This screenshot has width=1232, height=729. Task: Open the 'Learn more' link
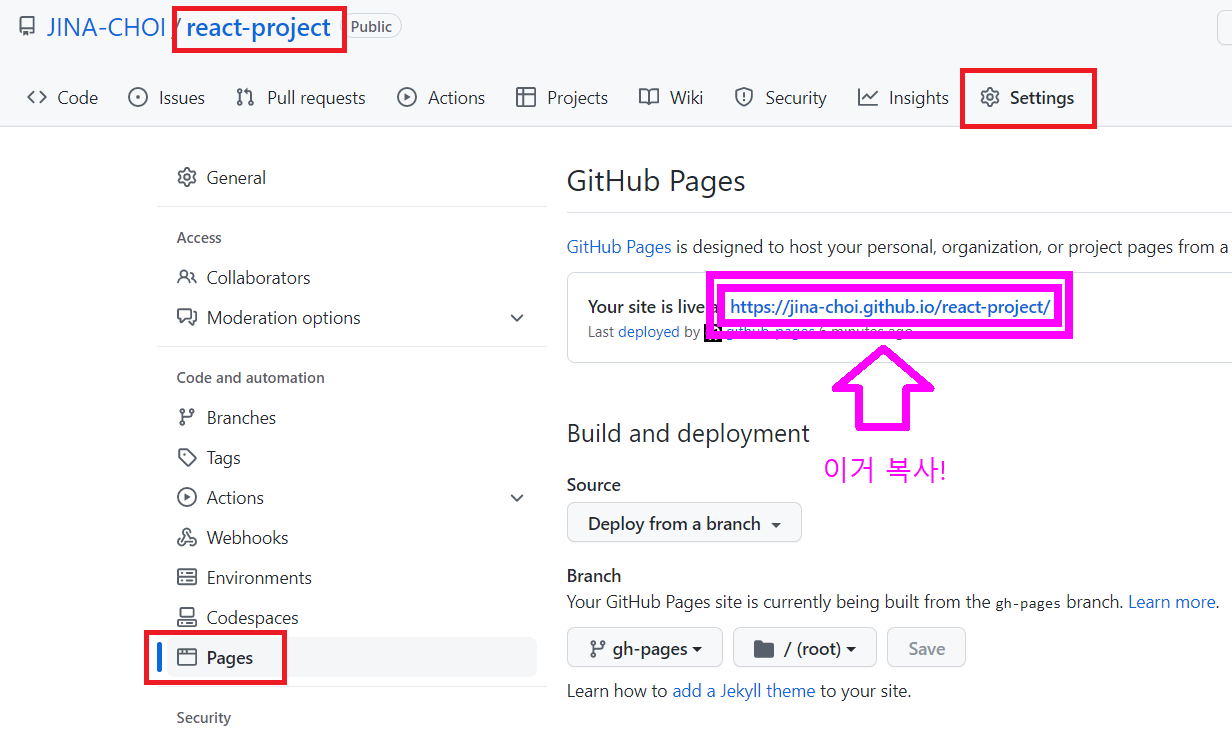pos(1172,602)
